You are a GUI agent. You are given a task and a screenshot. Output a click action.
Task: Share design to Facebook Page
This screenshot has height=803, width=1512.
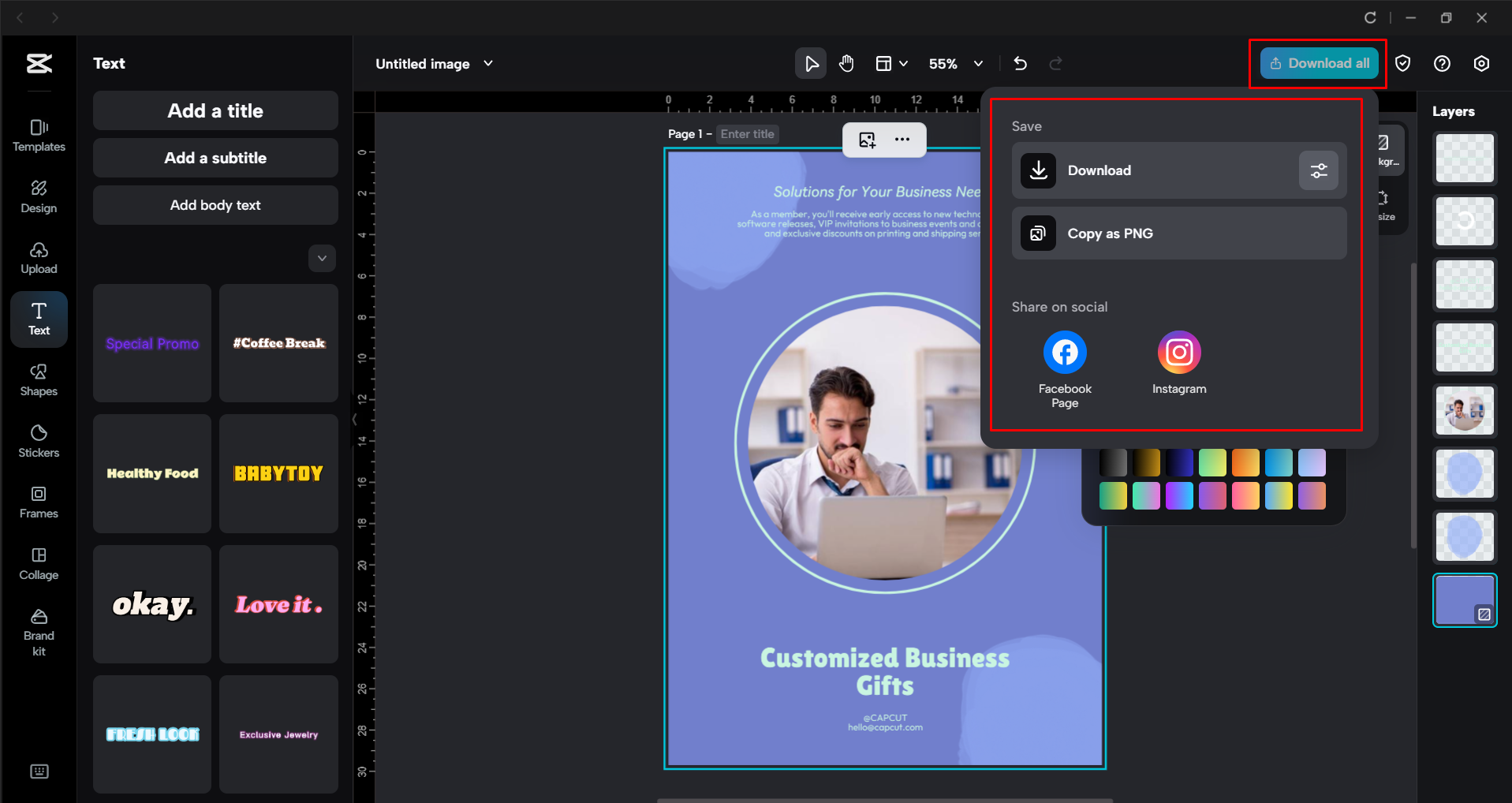pos(1064,352)
